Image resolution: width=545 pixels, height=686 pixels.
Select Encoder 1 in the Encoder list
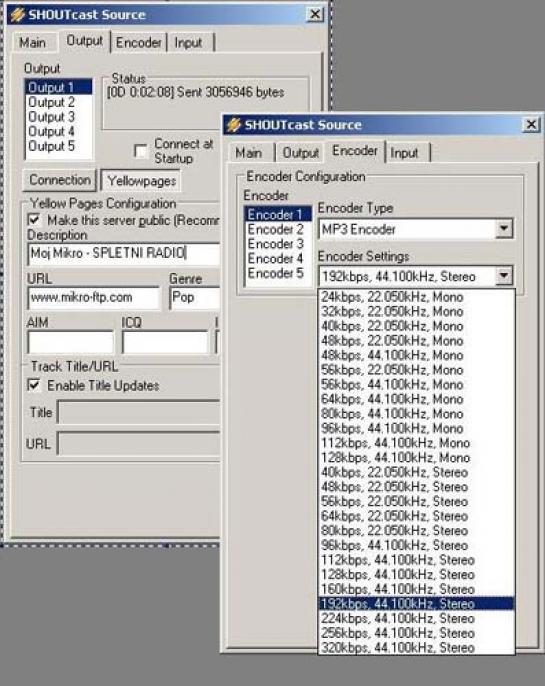[x=278, y=214]
